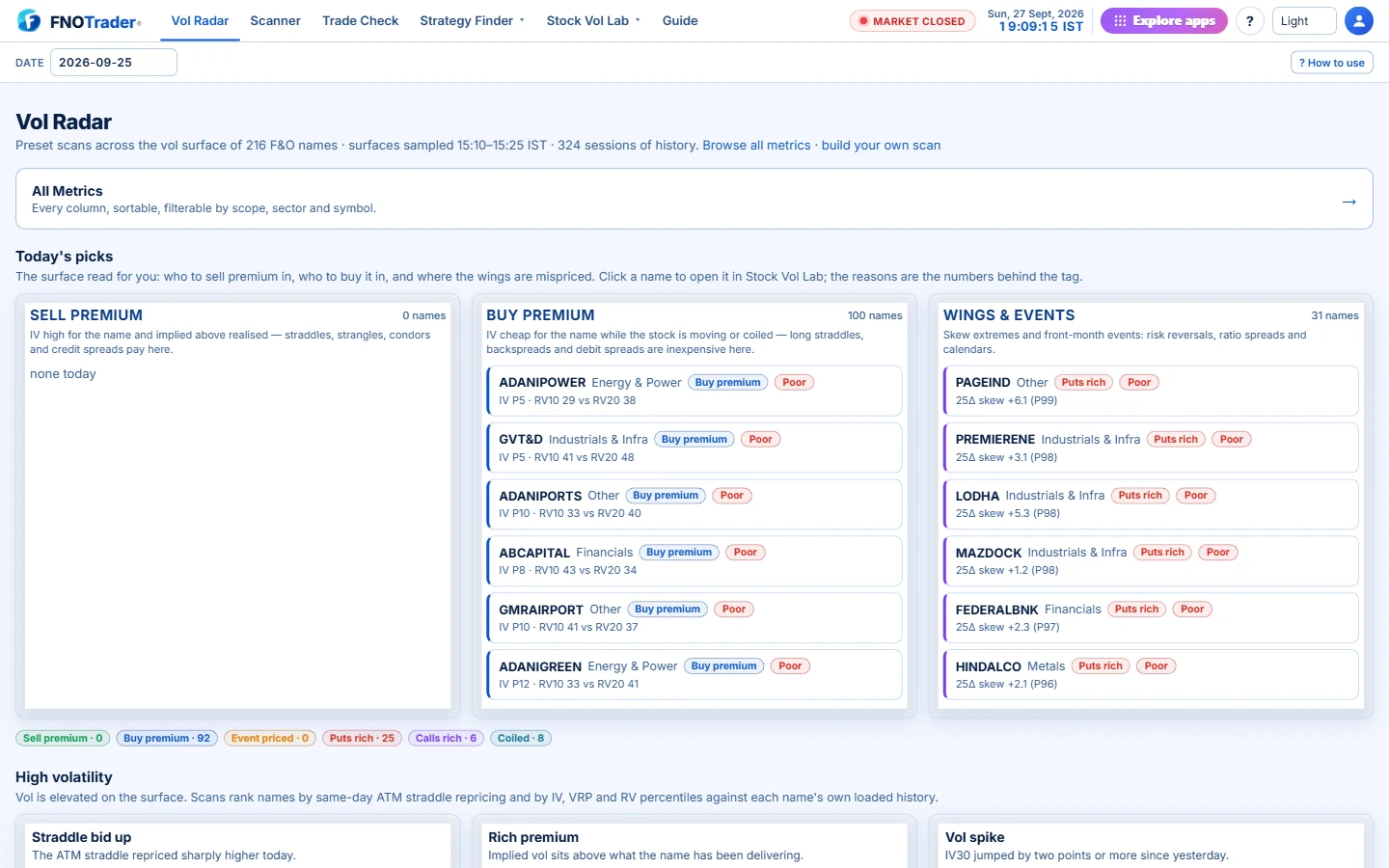Click the FNOTrader logo icon
1389x868 pixels.
click(29, 20)
